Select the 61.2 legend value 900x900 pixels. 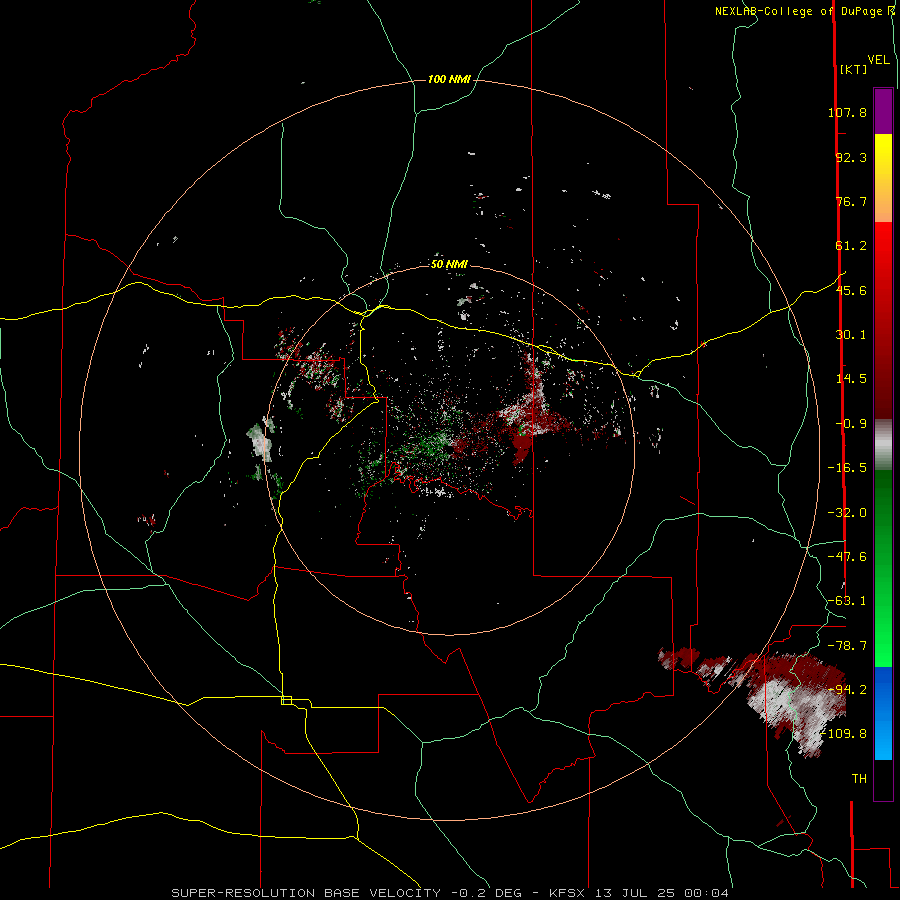(851, 246)
